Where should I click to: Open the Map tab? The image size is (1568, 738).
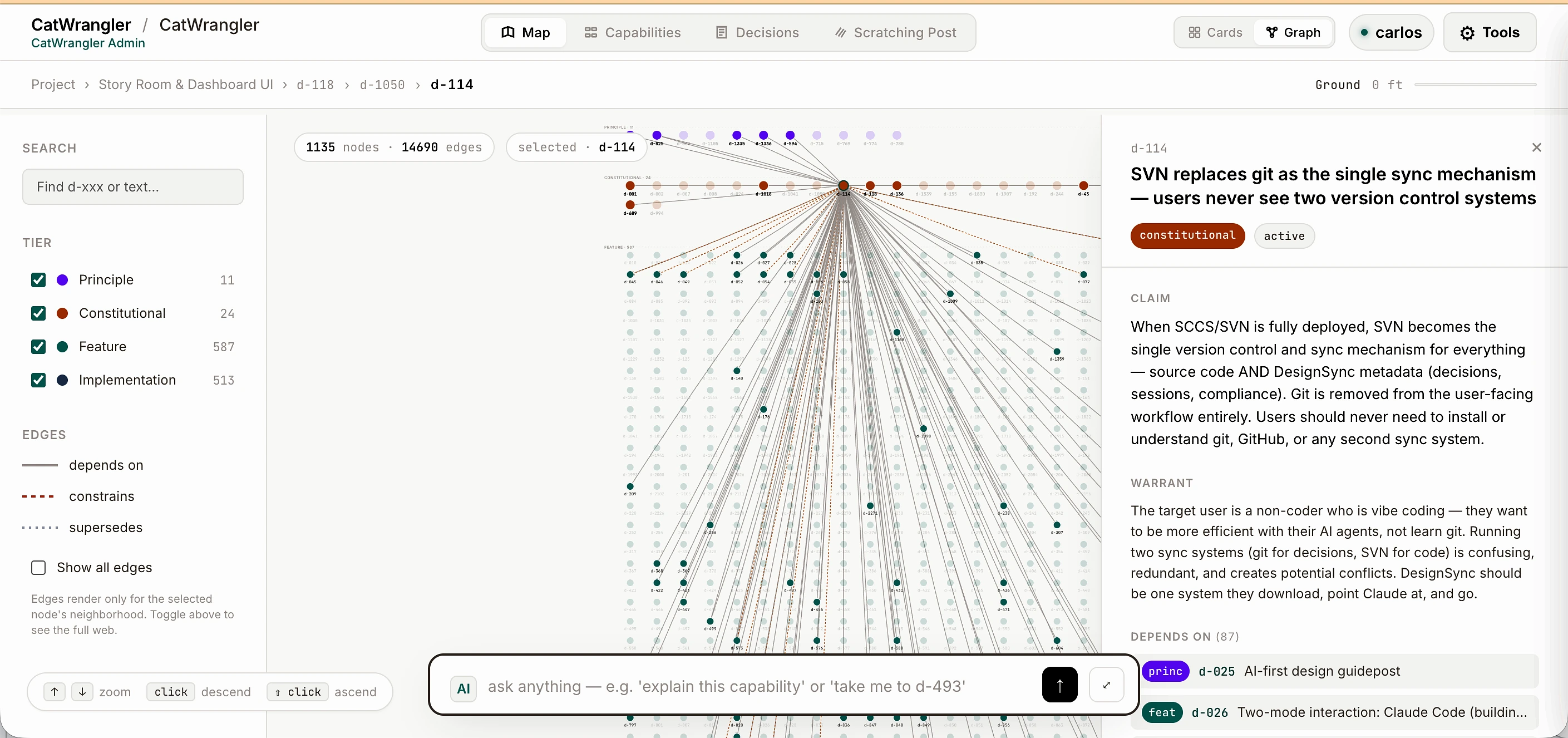[x=526, y=32]
